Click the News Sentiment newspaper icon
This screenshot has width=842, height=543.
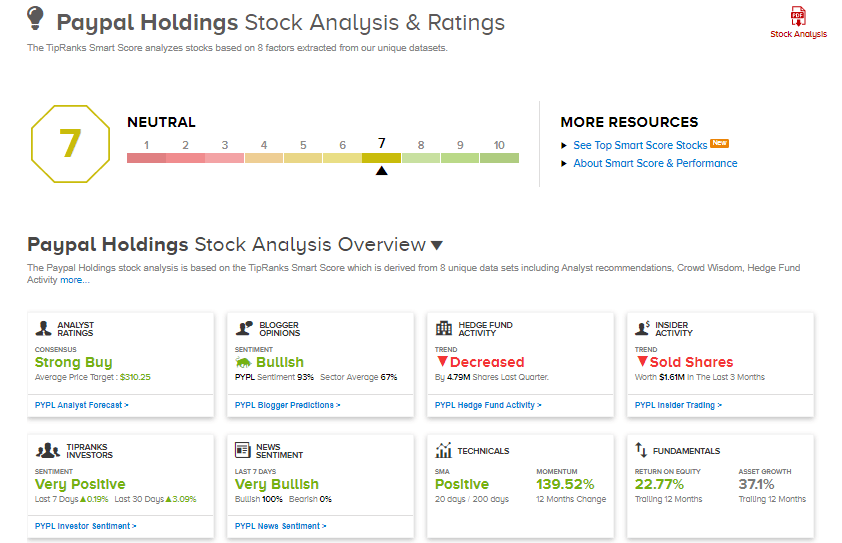coord(243,450)
